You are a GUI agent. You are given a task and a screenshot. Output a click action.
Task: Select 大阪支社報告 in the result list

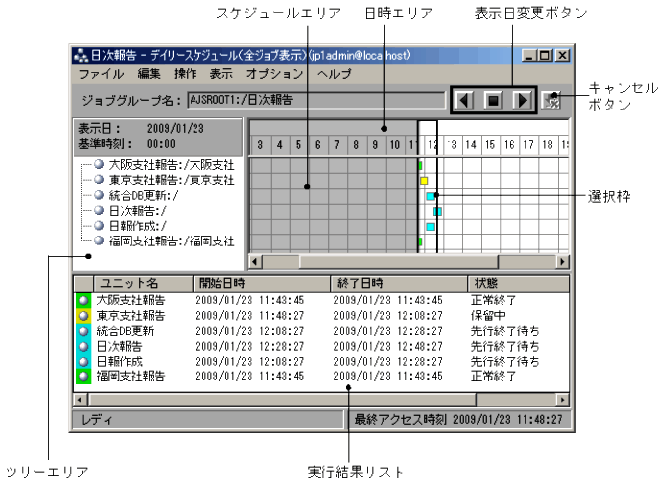[x=131, y=300]
